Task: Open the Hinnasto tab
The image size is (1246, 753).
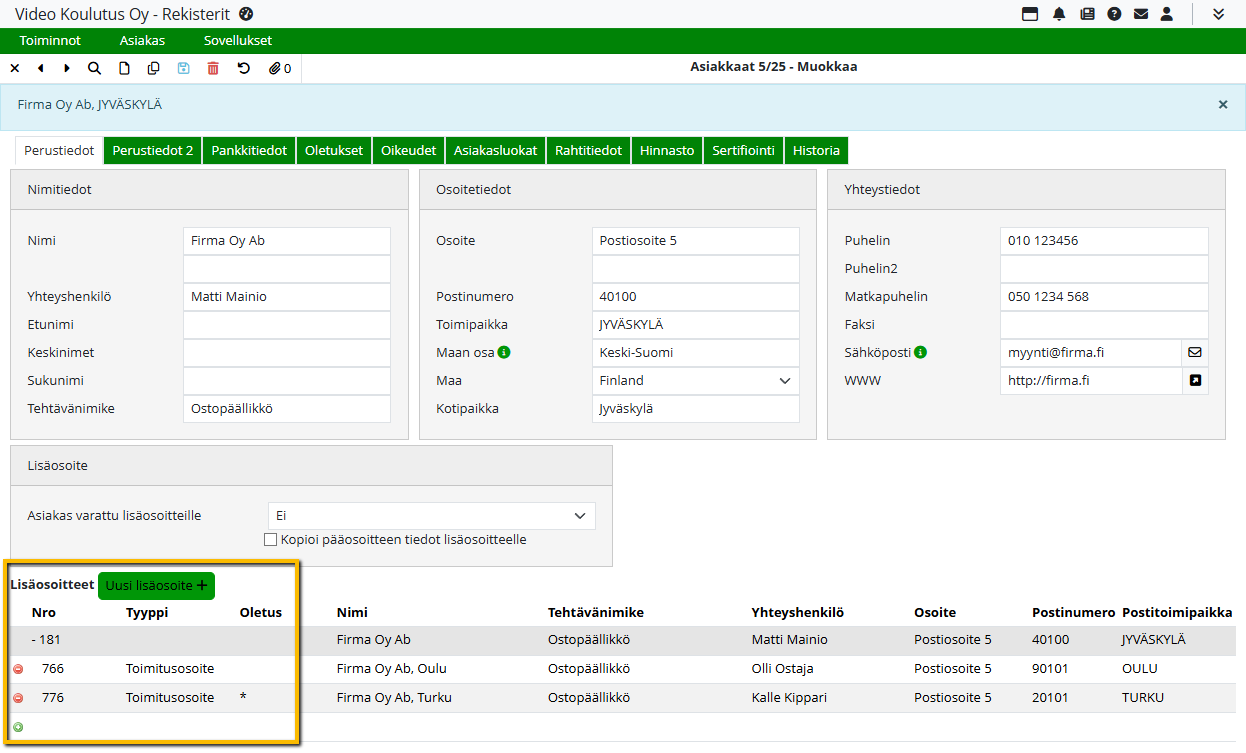Action: click(x=666, y=151)
